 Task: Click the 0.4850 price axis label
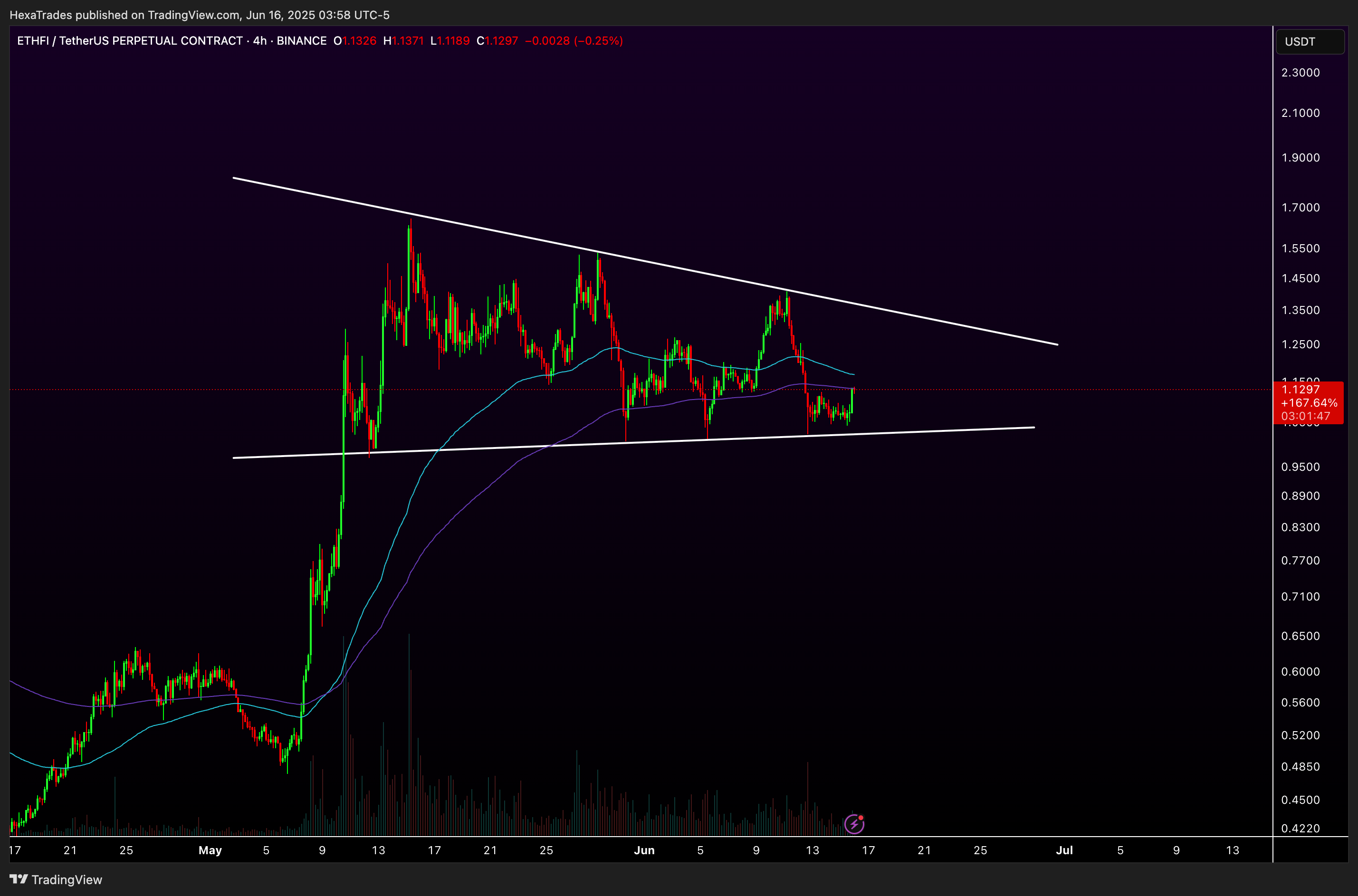pyautogui.click(x=1301, y=767)
